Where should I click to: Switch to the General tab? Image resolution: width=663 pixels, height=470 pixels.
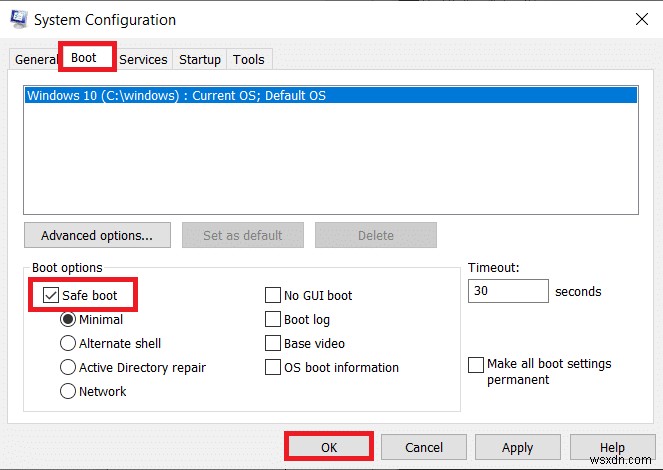[x=34, y=59]
